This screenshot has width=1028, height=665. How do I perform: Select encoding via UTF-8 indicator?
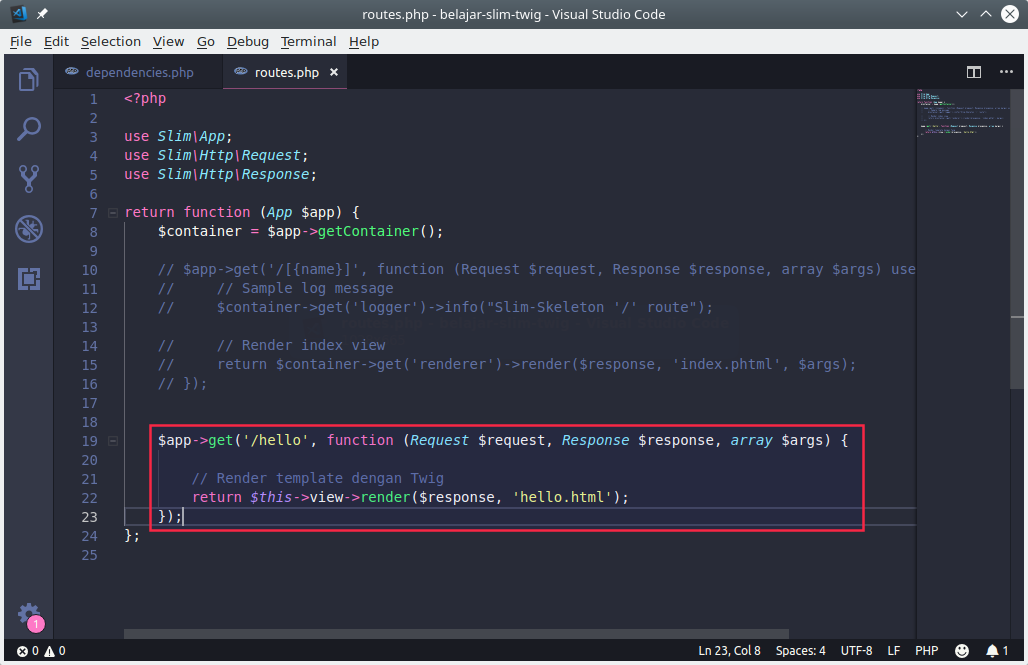[x=856, y=651]
